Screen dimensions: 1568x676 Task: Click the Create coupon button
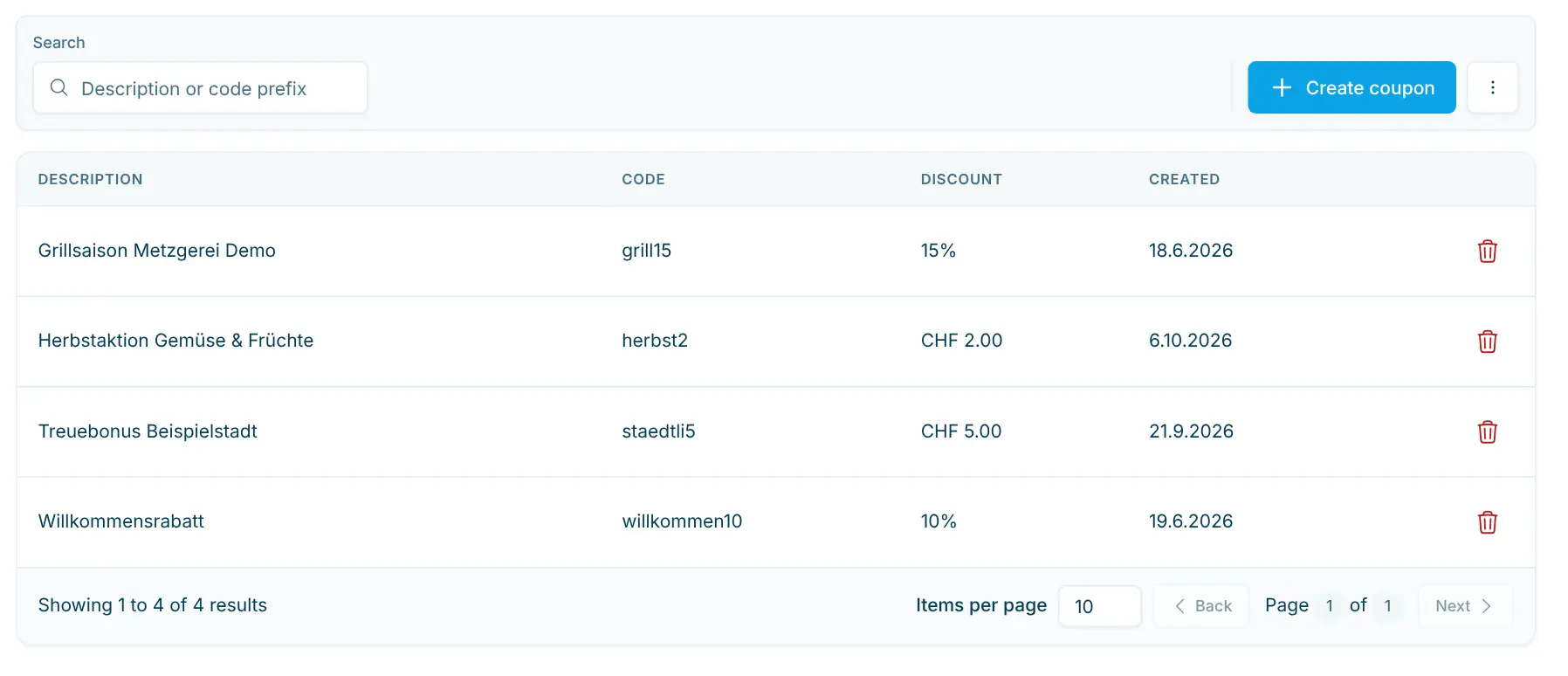1351,87
